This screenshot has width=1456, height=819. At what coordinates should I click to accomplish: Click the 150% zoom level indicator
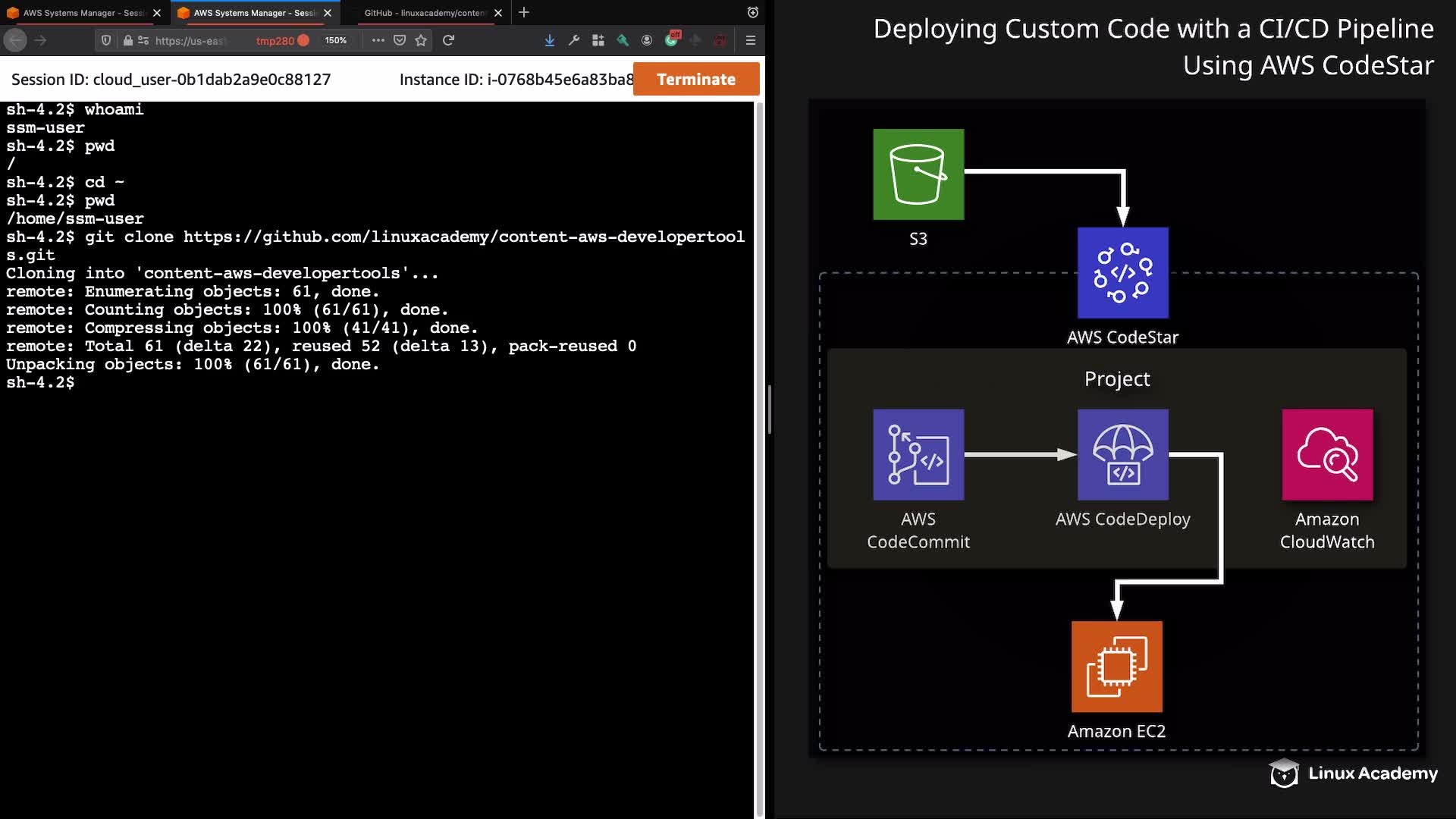pyautogui.click(x=335, y=40)
